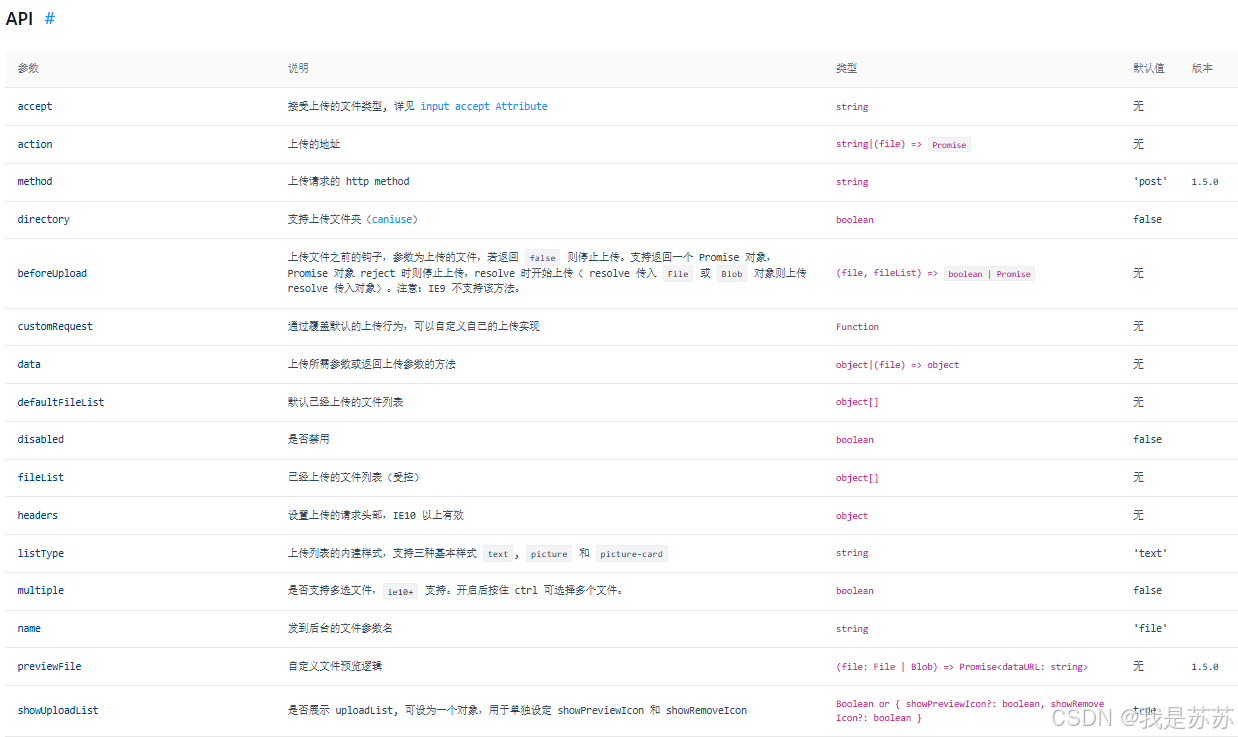
Task: Click the fileList parameter link
Action: click(40, 477)
